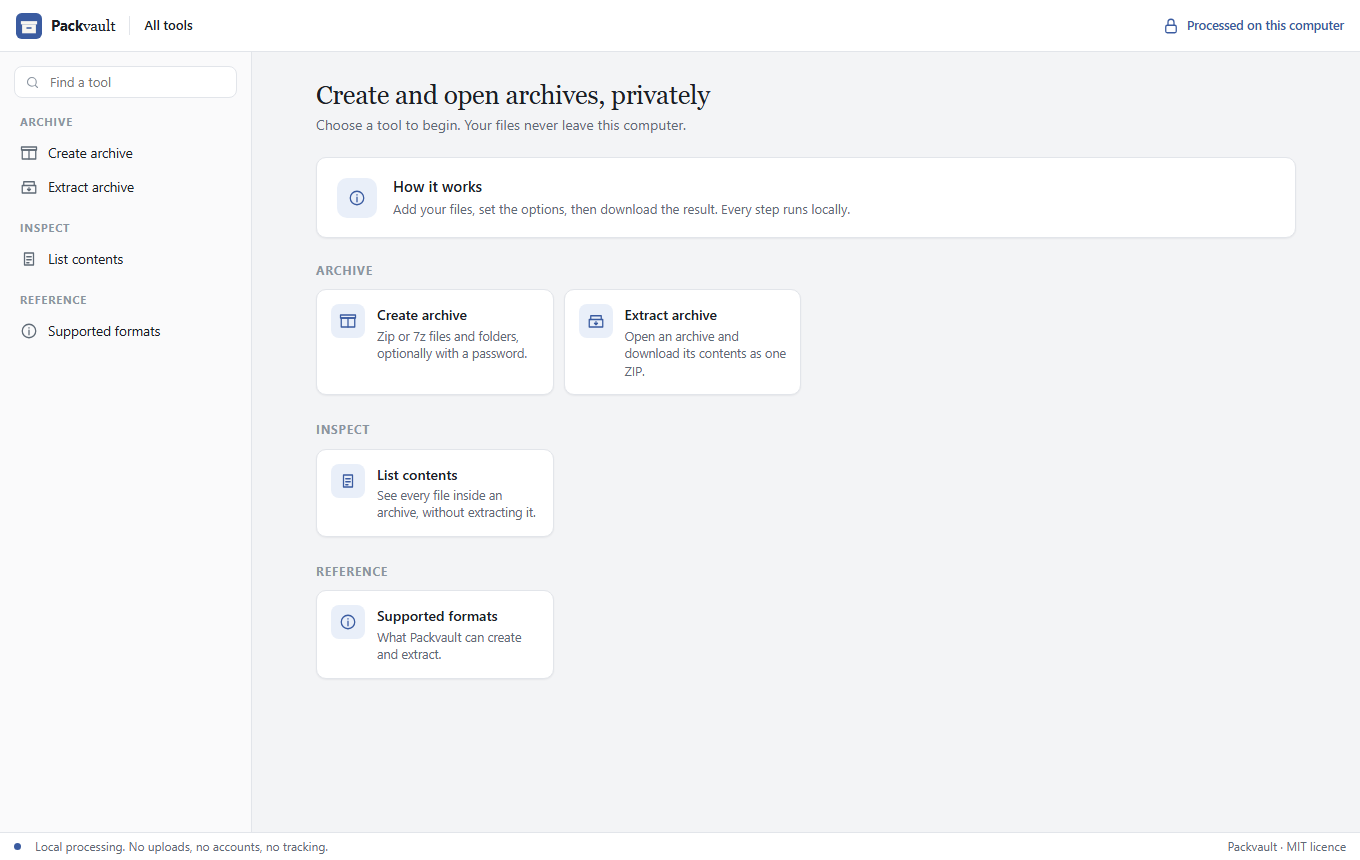The image size is (1360, 860).
Task: Click the ARCHIVE heading in the sidebar
Action: (x=46, y=122)
